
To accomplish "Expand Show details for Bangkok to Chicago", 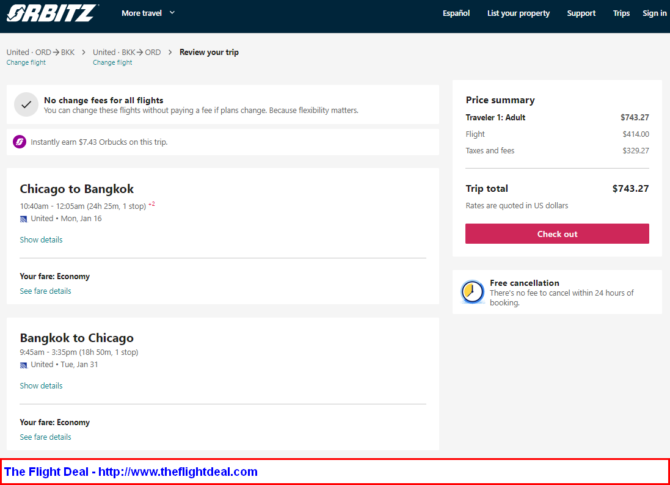I will [41, 386].
